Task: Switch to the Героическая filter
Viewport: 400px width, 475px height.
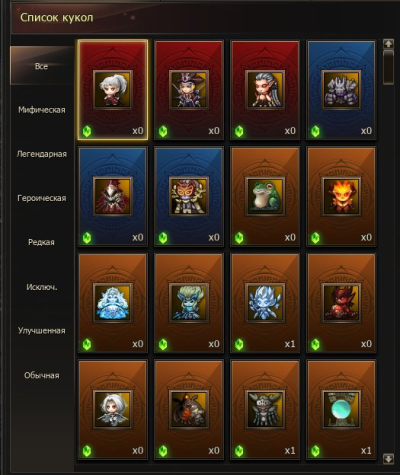Action: (x=42, y=198)
